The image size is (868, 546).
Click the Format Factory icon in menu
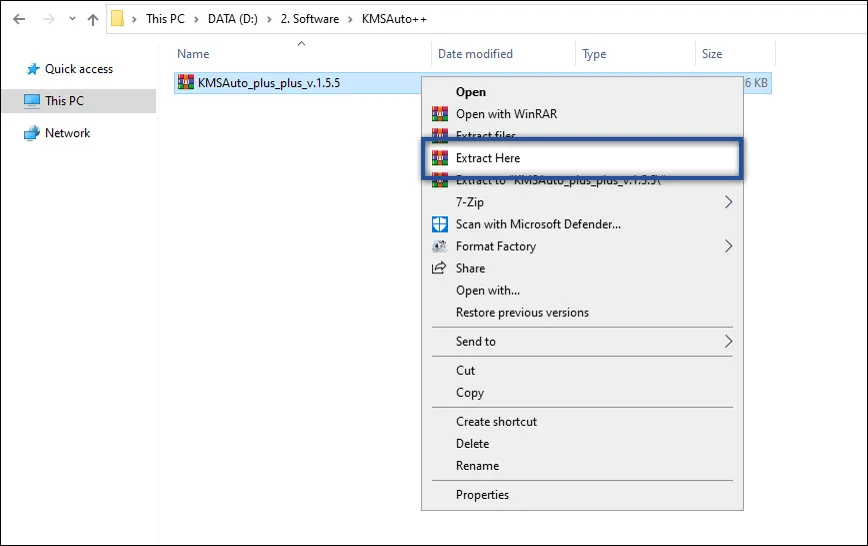tap(438, 246)
